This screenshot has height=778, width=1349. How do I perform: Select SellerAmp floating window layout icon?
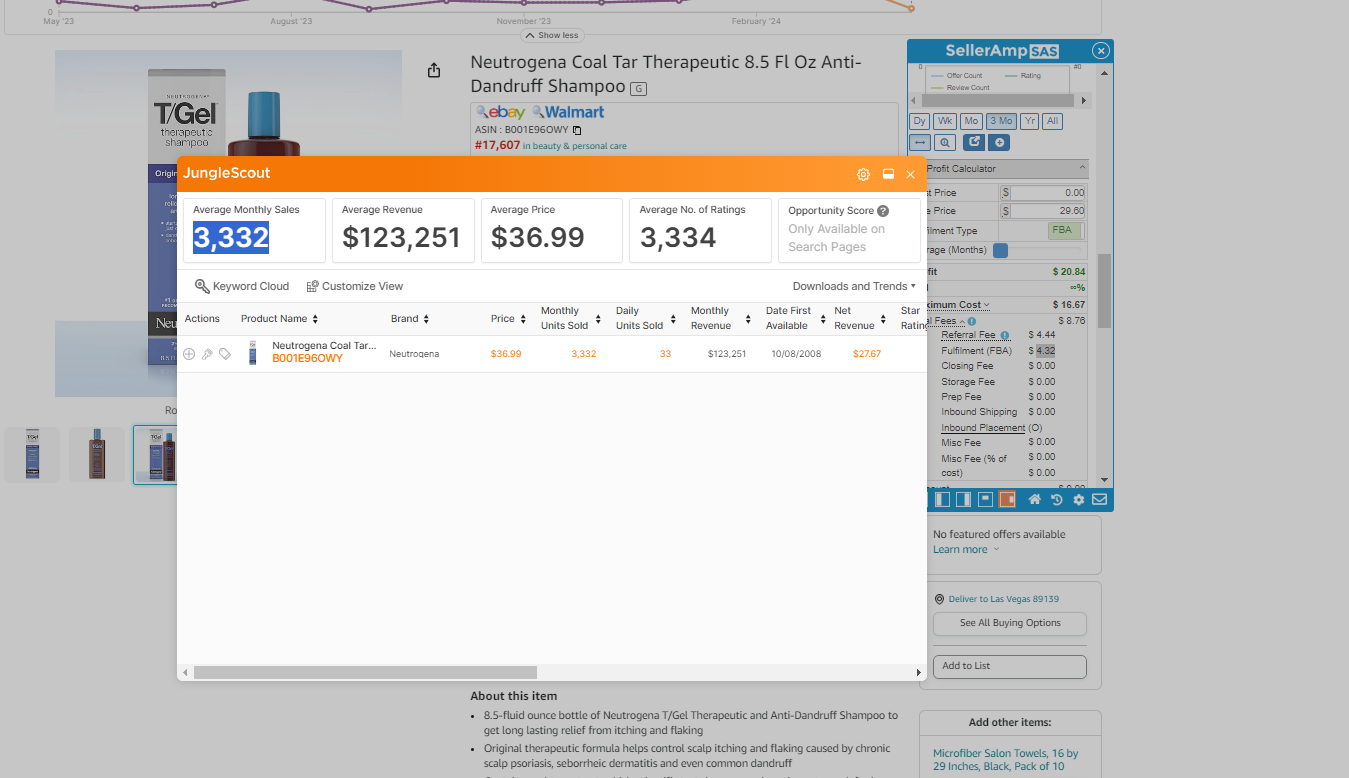(x=985, y=499)
